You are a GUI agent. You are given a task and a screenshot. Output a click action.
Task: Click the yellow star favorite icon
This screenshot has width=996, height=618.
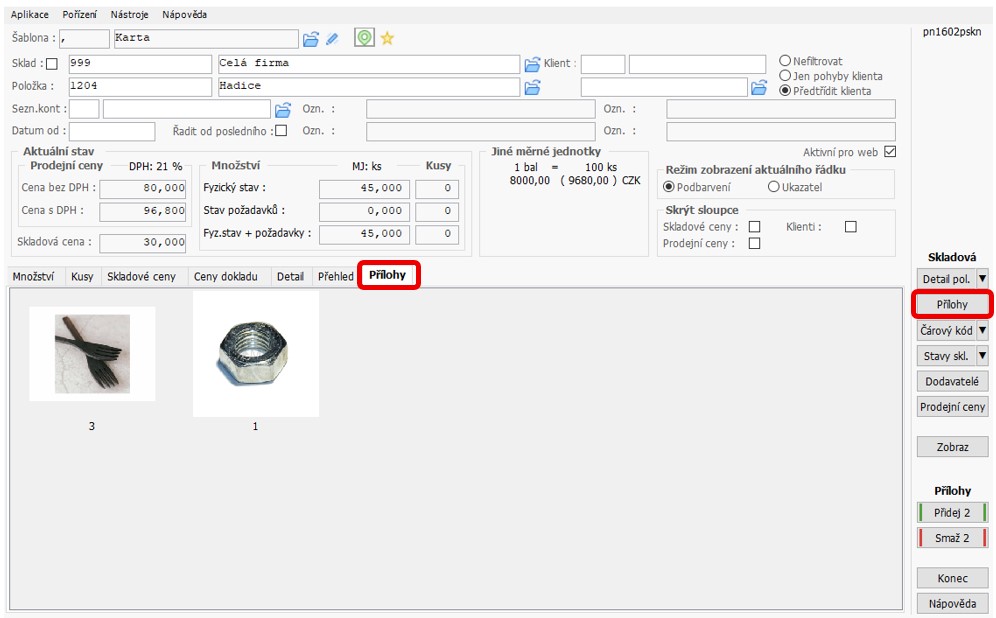point(387,39)
